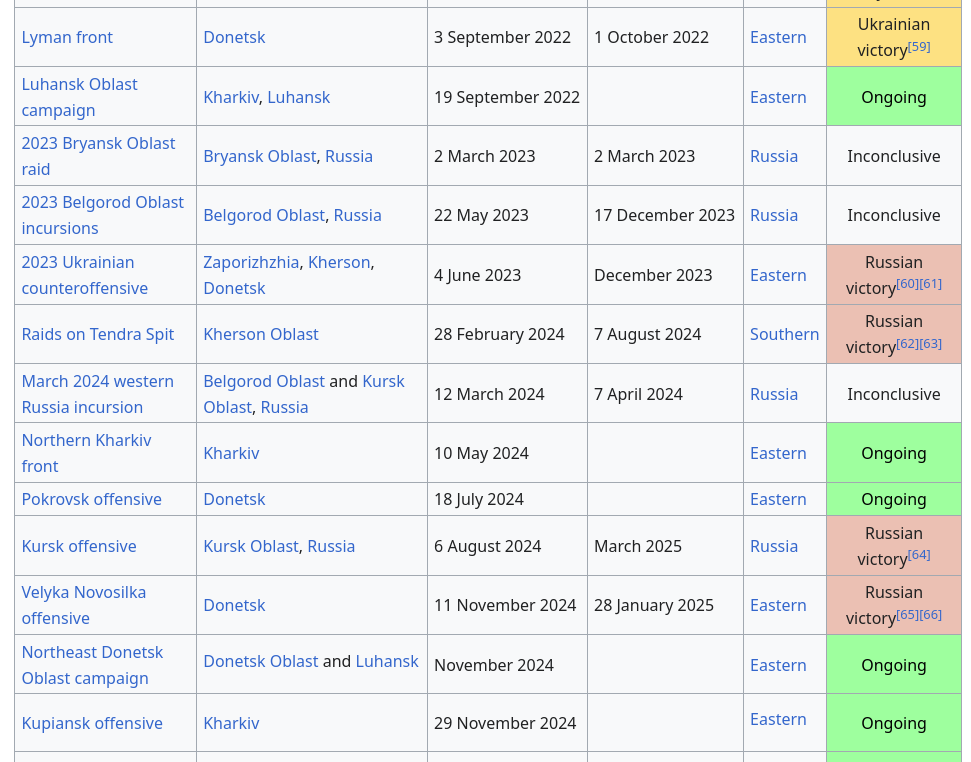This screenshot has width=971, height=762.
Task: Open citation [62] in Tendra Spit result
Action: (x=907, y=343)
